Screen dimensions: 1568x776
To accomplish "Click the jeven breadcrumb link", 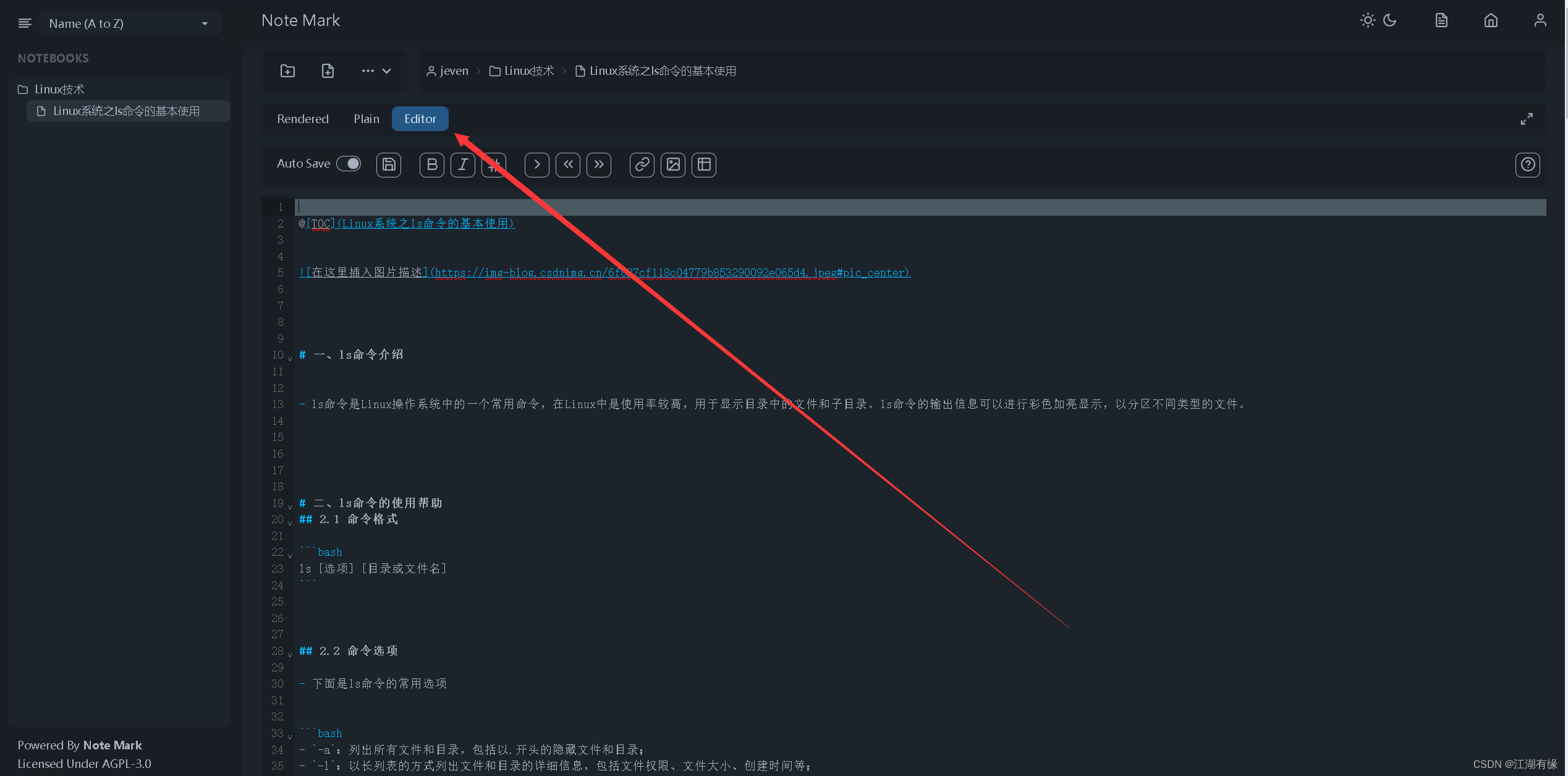I will tap(447, 71).
